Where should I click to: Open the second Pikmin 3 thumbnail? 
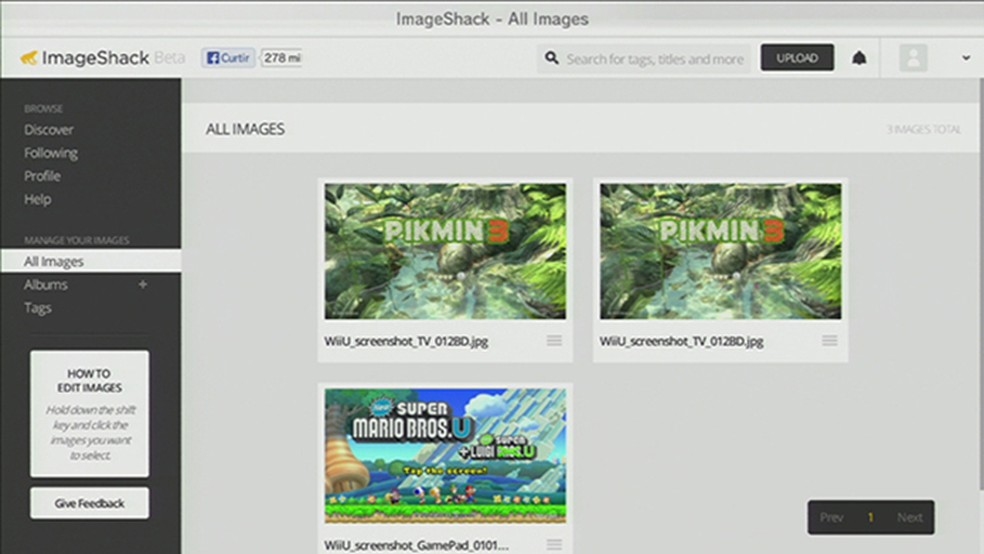point(720,251)
